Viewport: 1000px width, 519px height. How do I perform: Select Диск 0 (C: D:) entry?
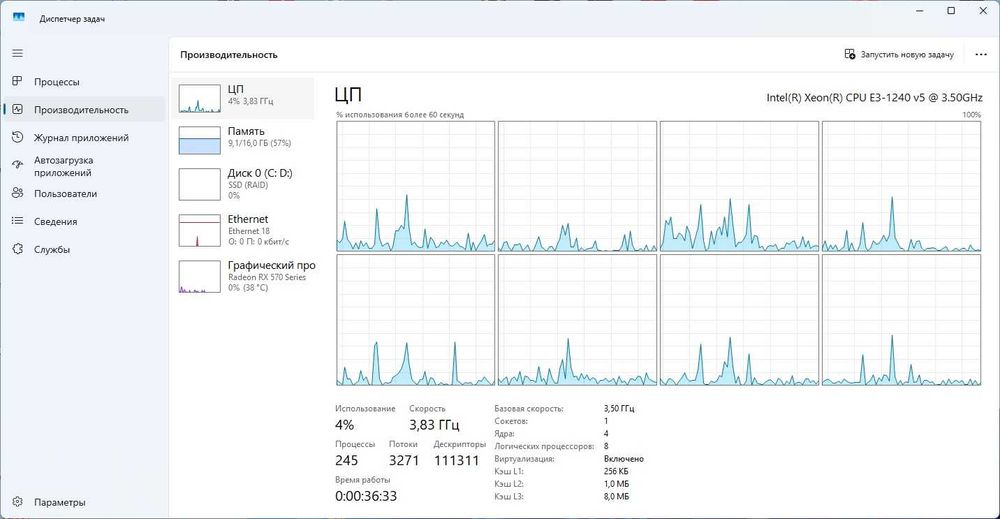pyautogui.click(x=243, y=184)
